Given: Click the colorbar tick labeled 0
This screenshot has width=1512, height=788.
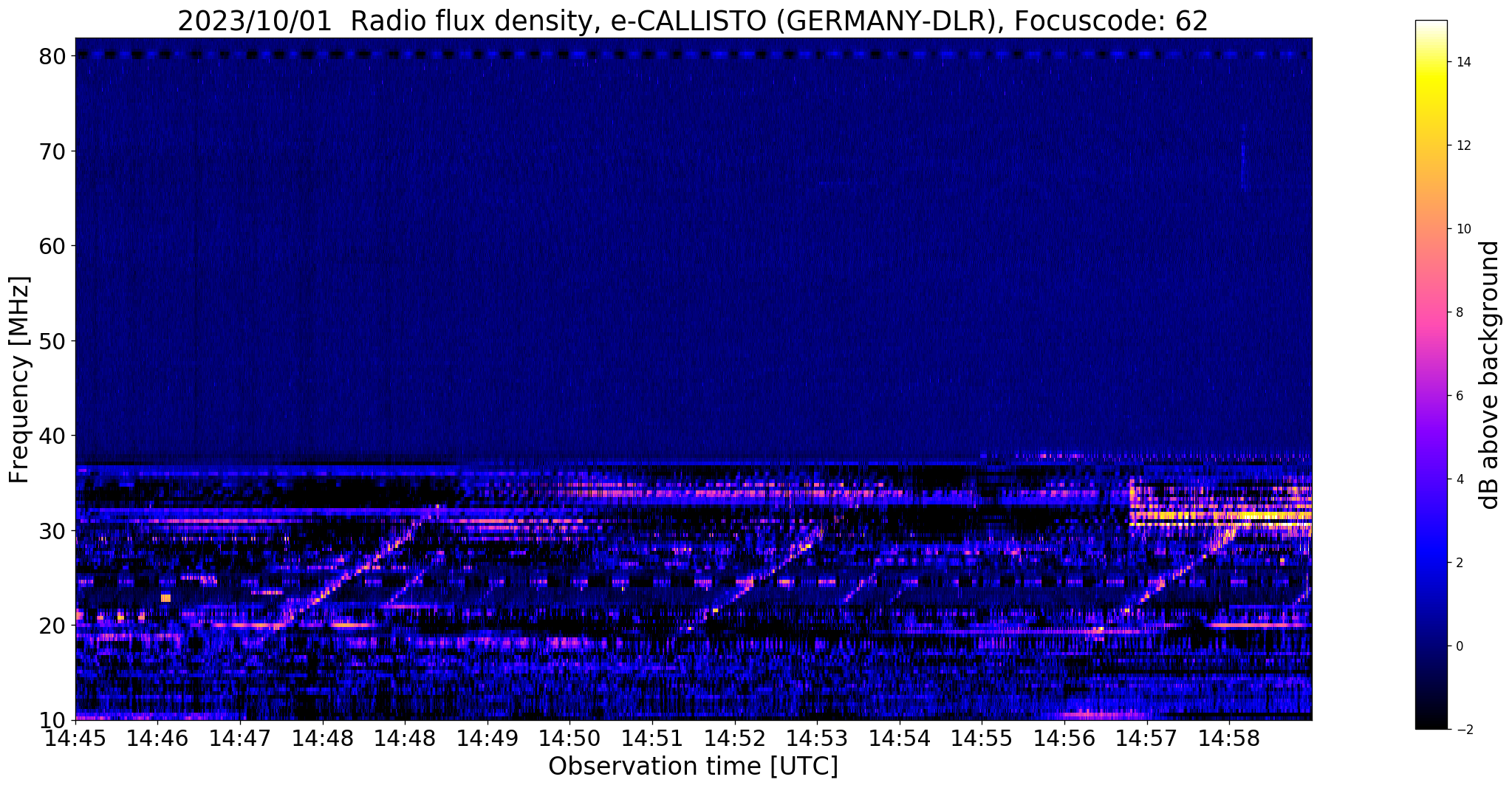Looking at the screenshot, I should click(x=1459, y=646).
